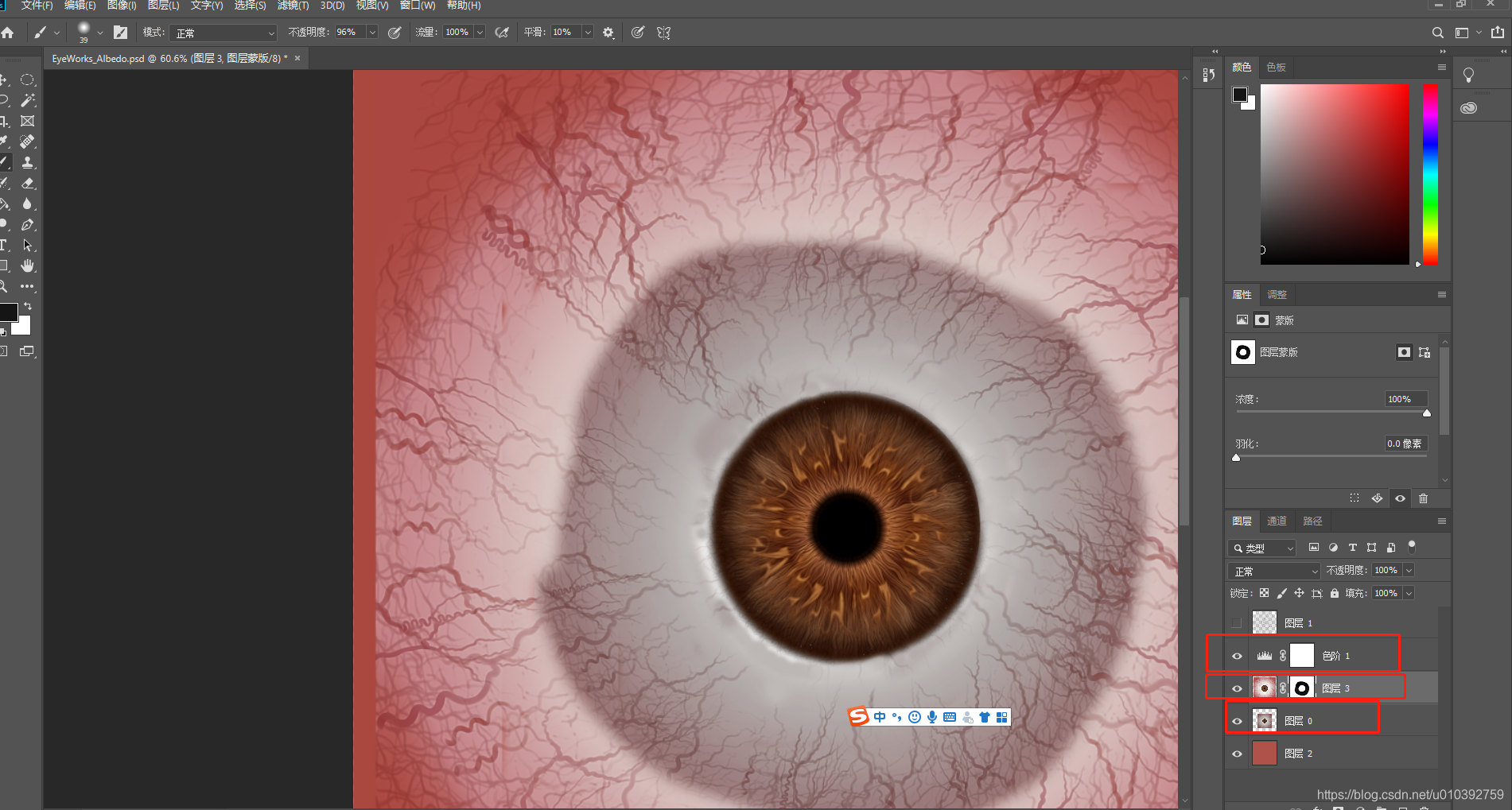Image resolution: width=1512 pixels, height=810 pixels.
Task: Expand the flow 100% dropdown
Action: point(480,33)
